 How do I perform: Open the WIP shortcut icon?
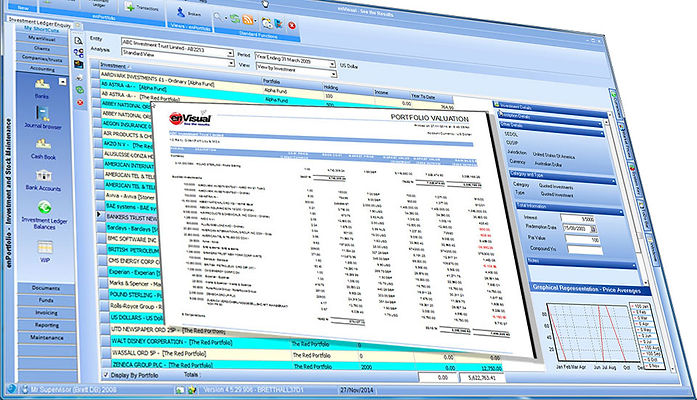[45, 247]
